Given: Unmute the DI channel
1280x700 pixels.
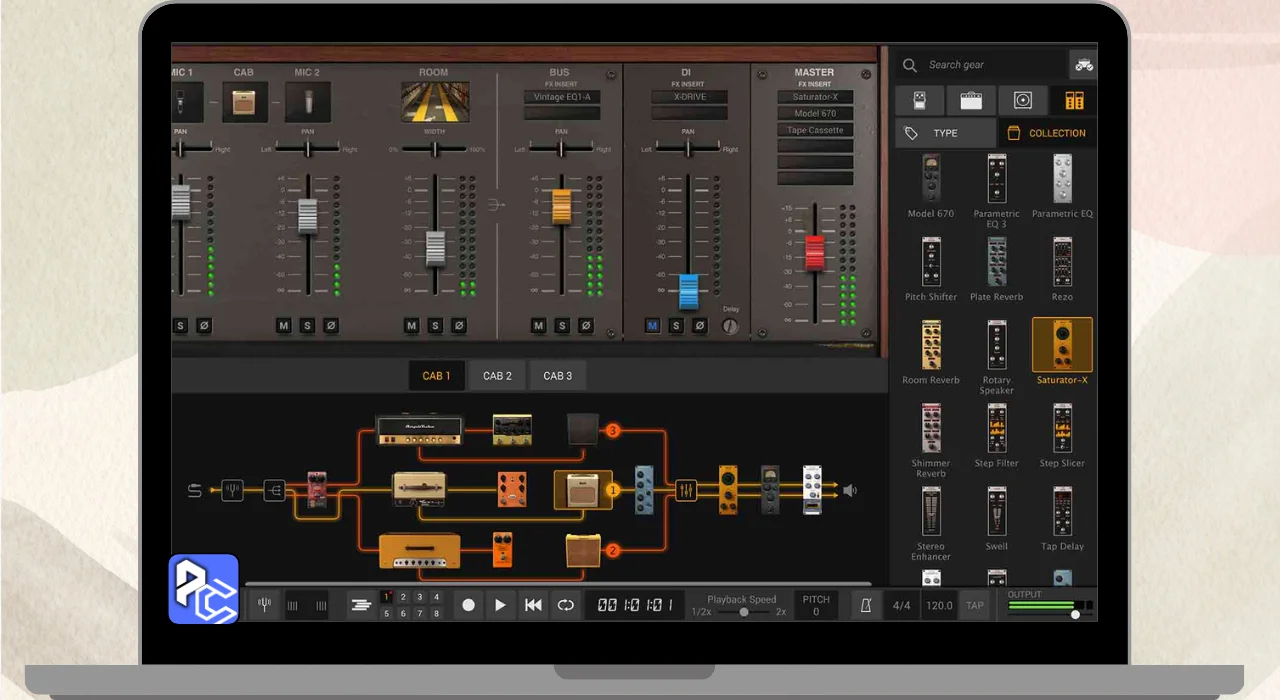Looking at the screenshot, I should click(x=652, y=326).
